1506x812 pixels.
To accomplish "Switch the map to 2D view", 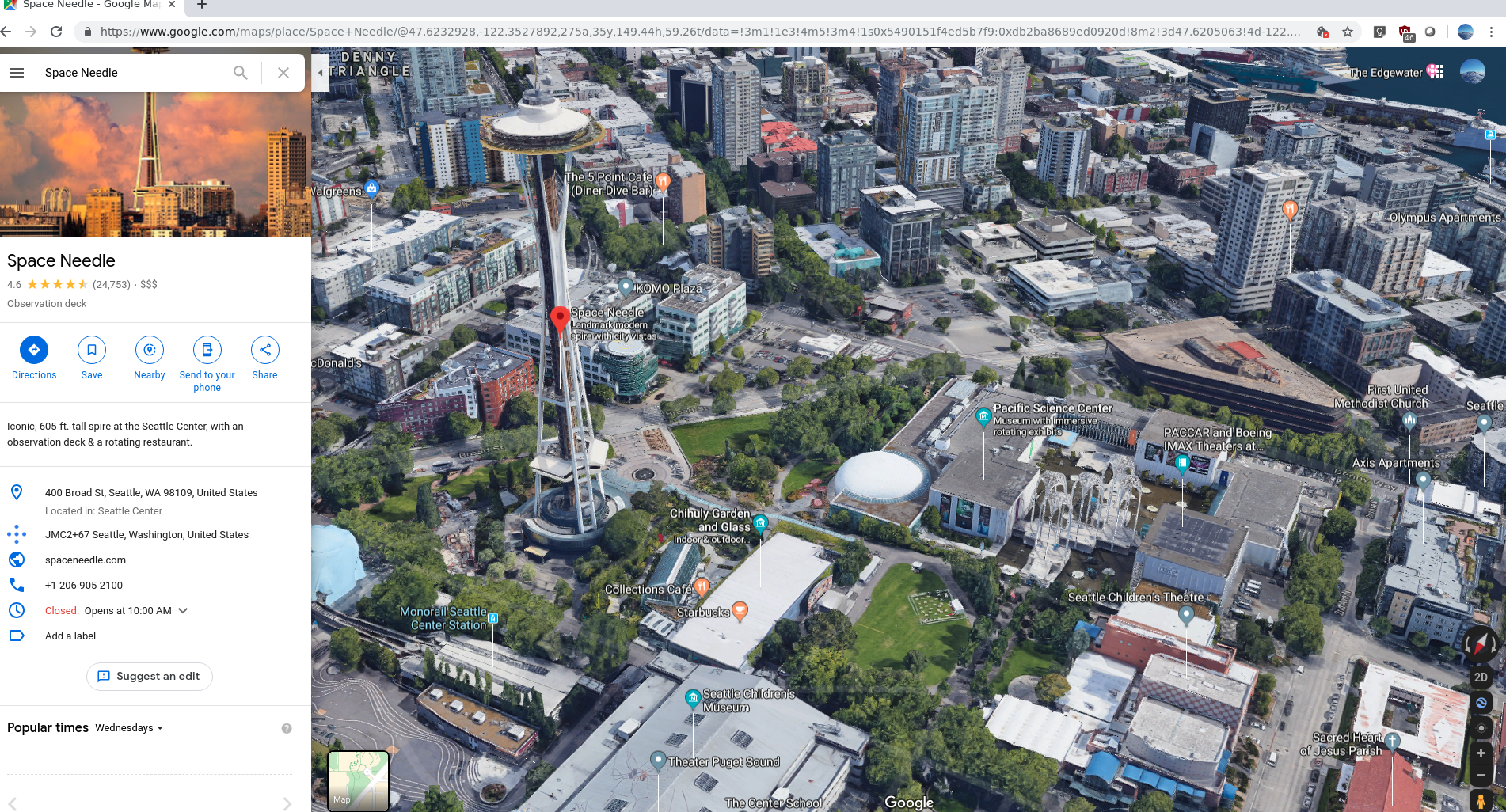I will click(1481, 677).
